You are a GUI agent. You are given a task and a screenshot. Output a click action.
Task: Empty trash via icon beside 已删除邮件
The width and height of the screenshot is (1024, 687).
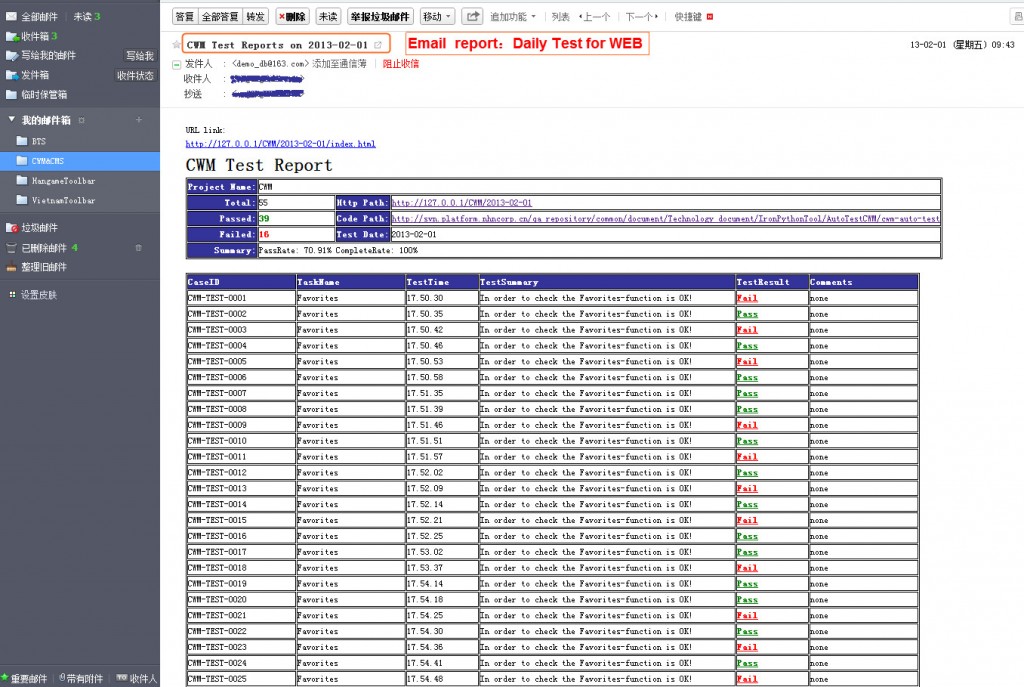coord(139,248)
